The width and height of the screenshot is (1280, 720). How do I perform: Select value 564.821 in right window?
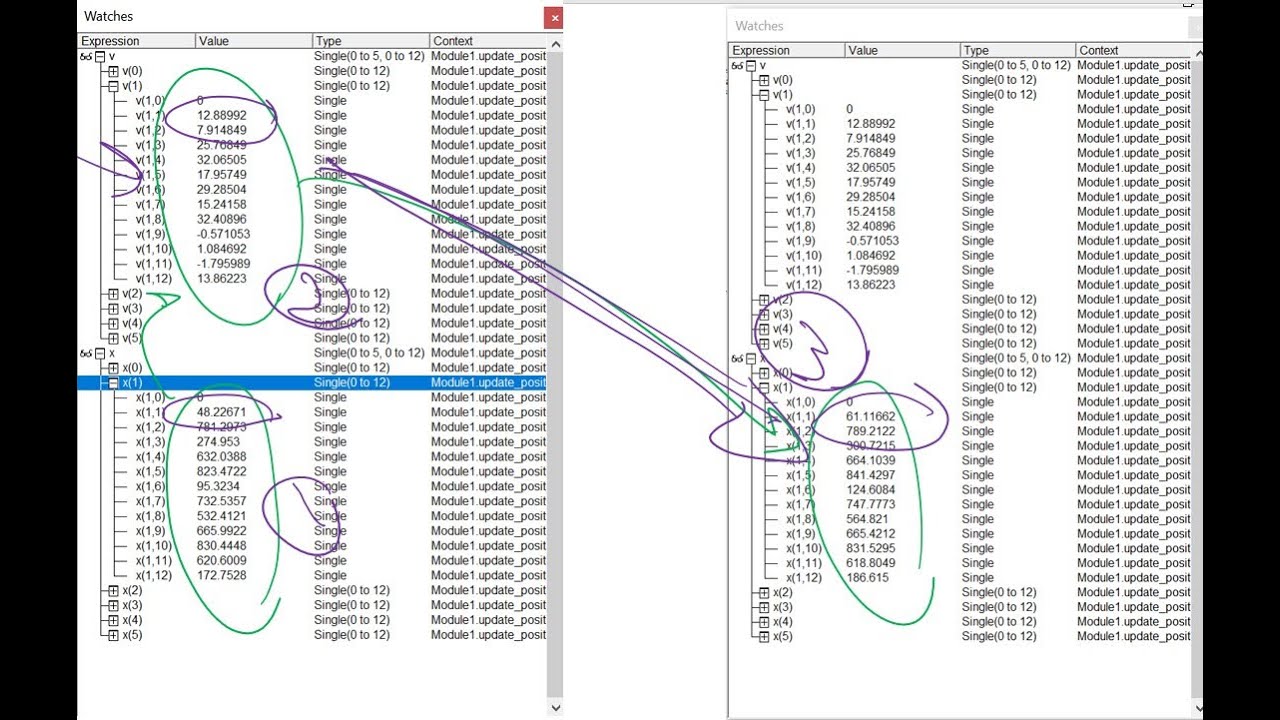point(868,520)
